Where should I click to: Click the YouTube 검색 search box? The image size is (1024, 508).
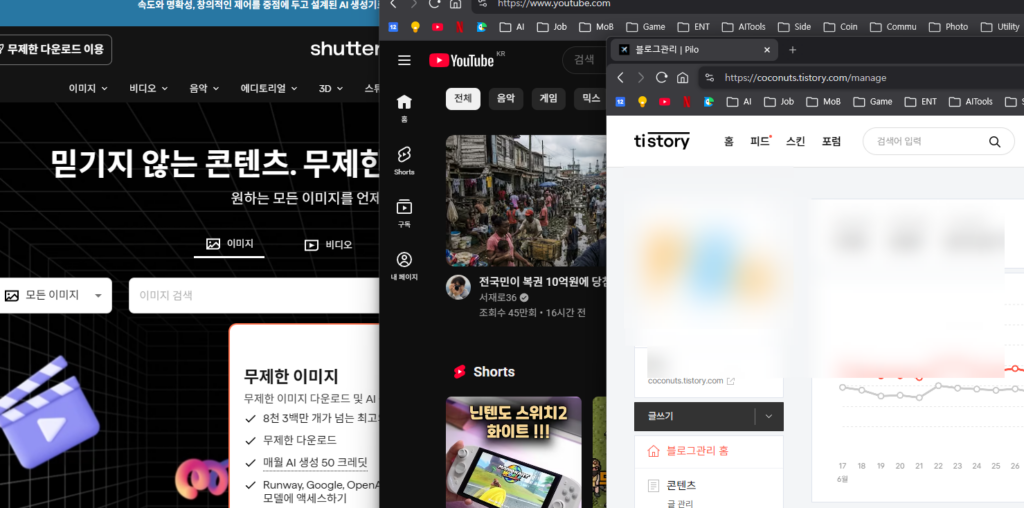tap(584, 60)
